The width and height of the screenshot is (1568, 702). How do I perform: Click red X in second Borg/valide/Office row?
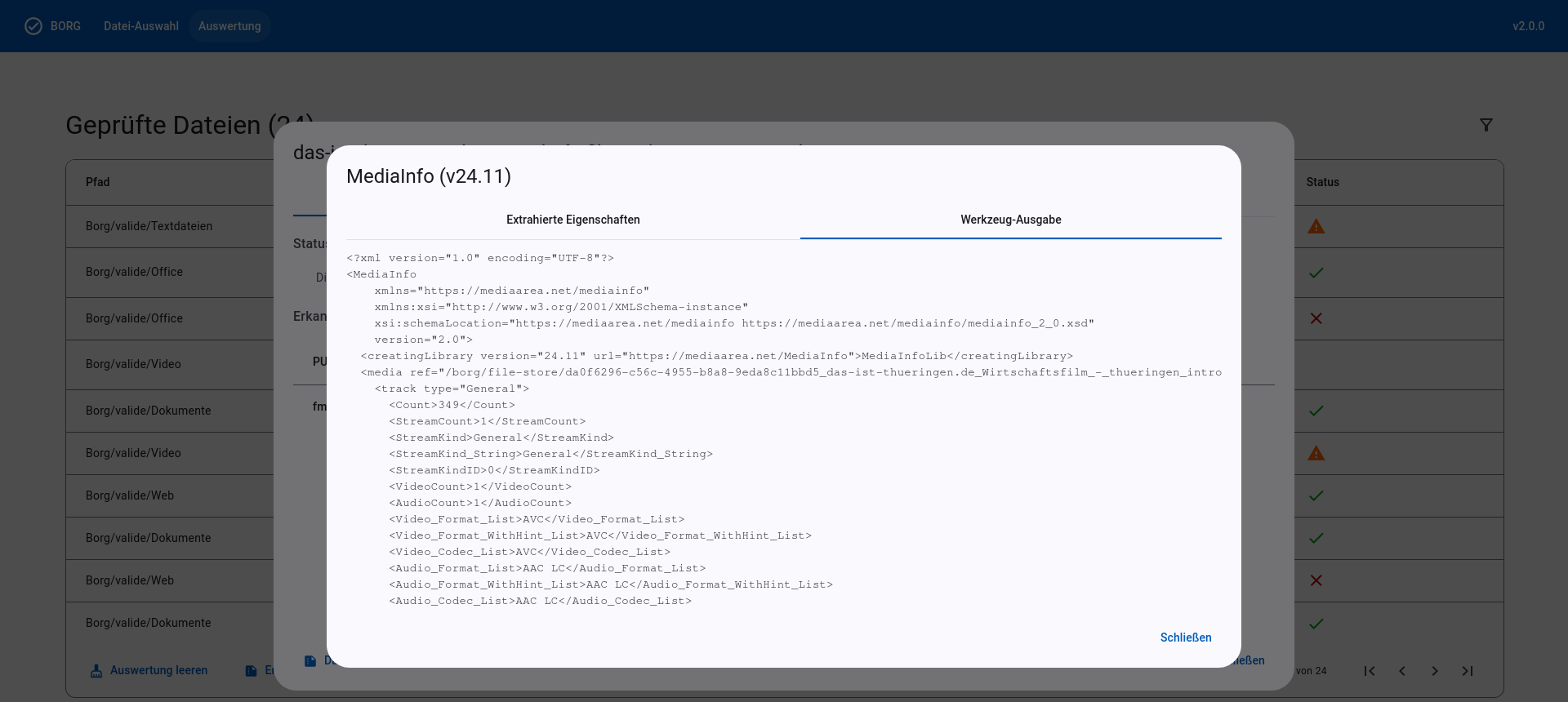pos(1316,318)
